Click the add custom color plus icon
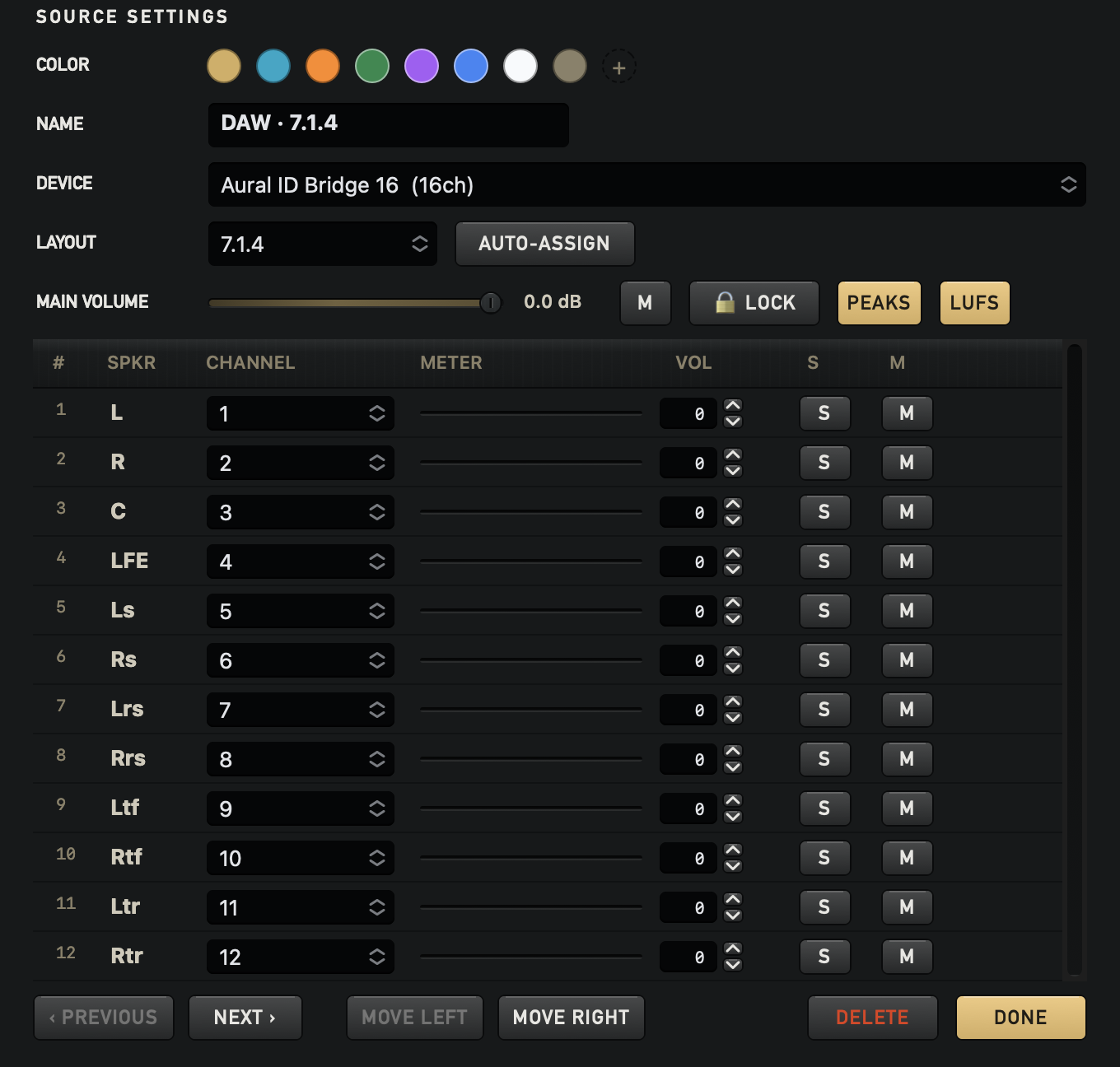Screen dimensions: 1120x1067 pos(619,68)
